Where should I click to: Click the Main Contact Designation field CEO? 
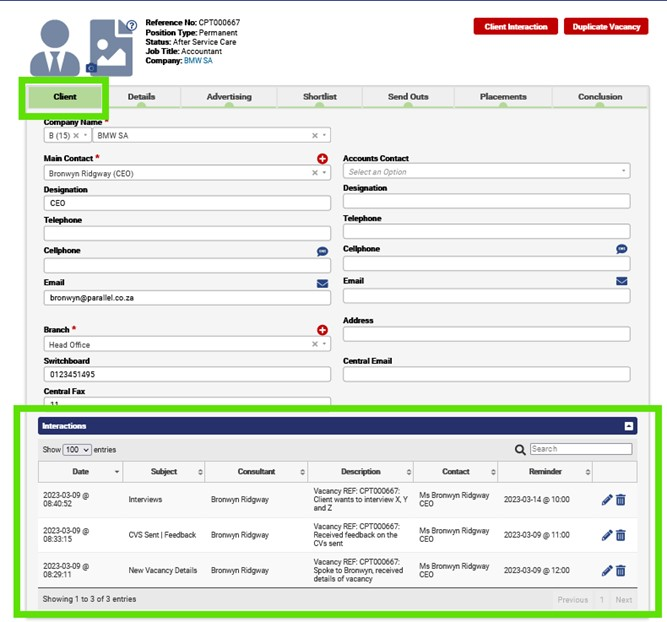coord(187,203)
